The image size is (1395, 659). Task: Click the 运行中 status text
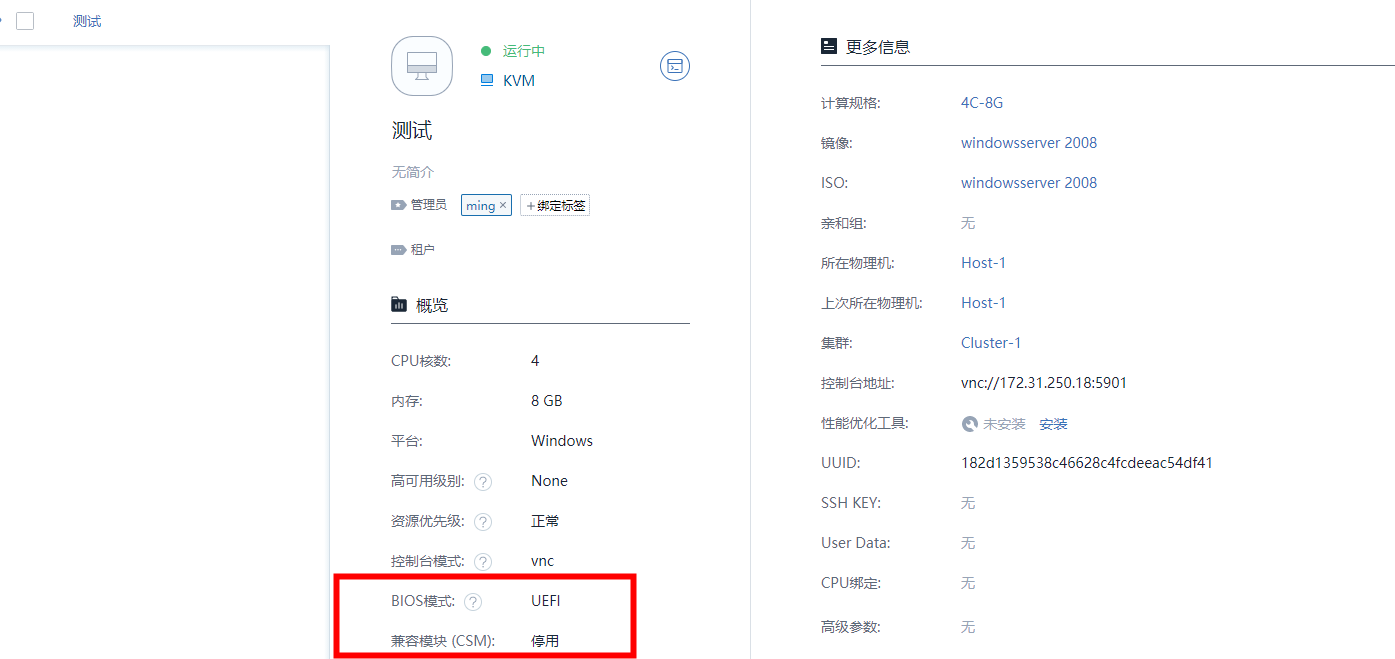(x=524, y=51)
